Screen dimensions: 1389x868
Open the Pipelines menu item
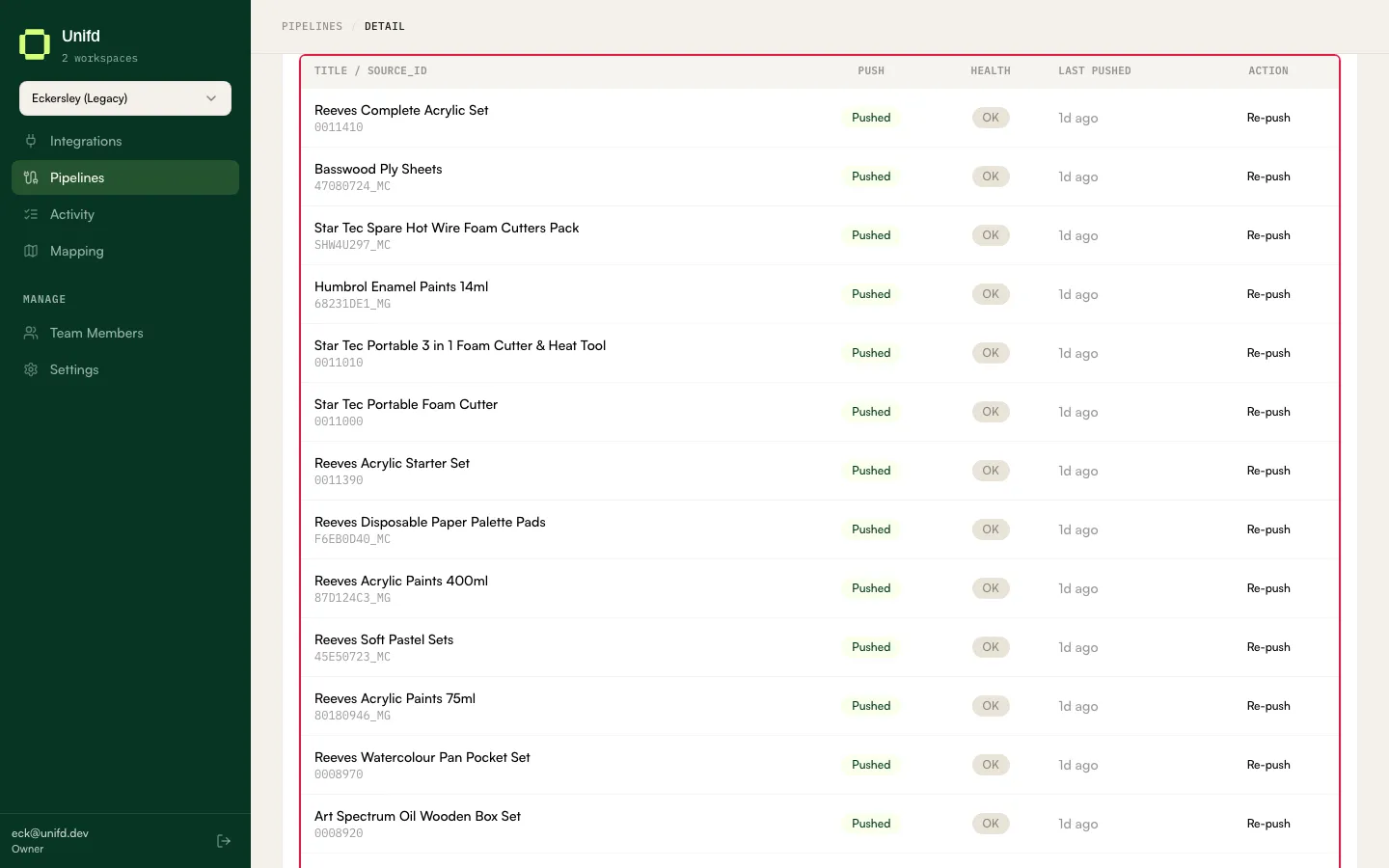[125, 177]
